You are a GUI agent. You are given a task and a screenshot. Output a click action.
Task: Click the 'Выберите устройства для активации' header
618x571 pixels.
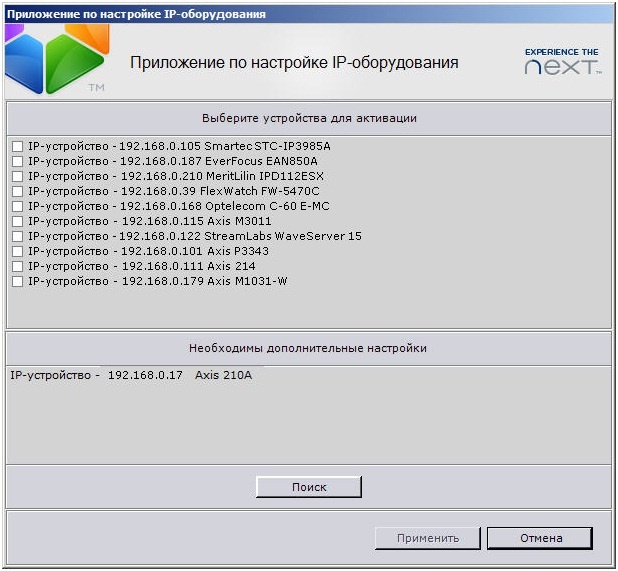[309, 118]
